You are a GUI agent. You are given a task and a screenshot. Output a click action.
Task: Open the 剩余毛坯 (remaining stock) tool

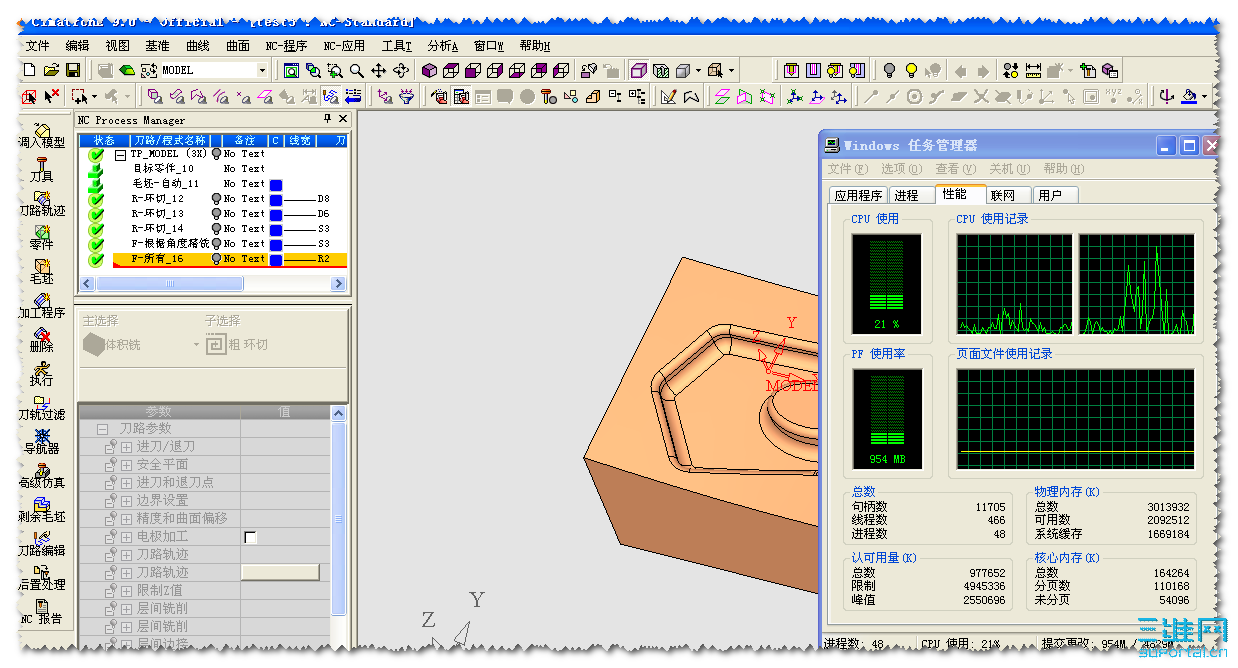42,510
